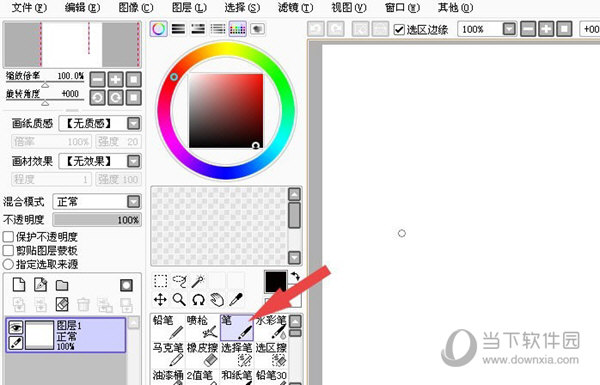Select the eyedropper color picker tool
The image size is (600, 385).
click(236, 300)
